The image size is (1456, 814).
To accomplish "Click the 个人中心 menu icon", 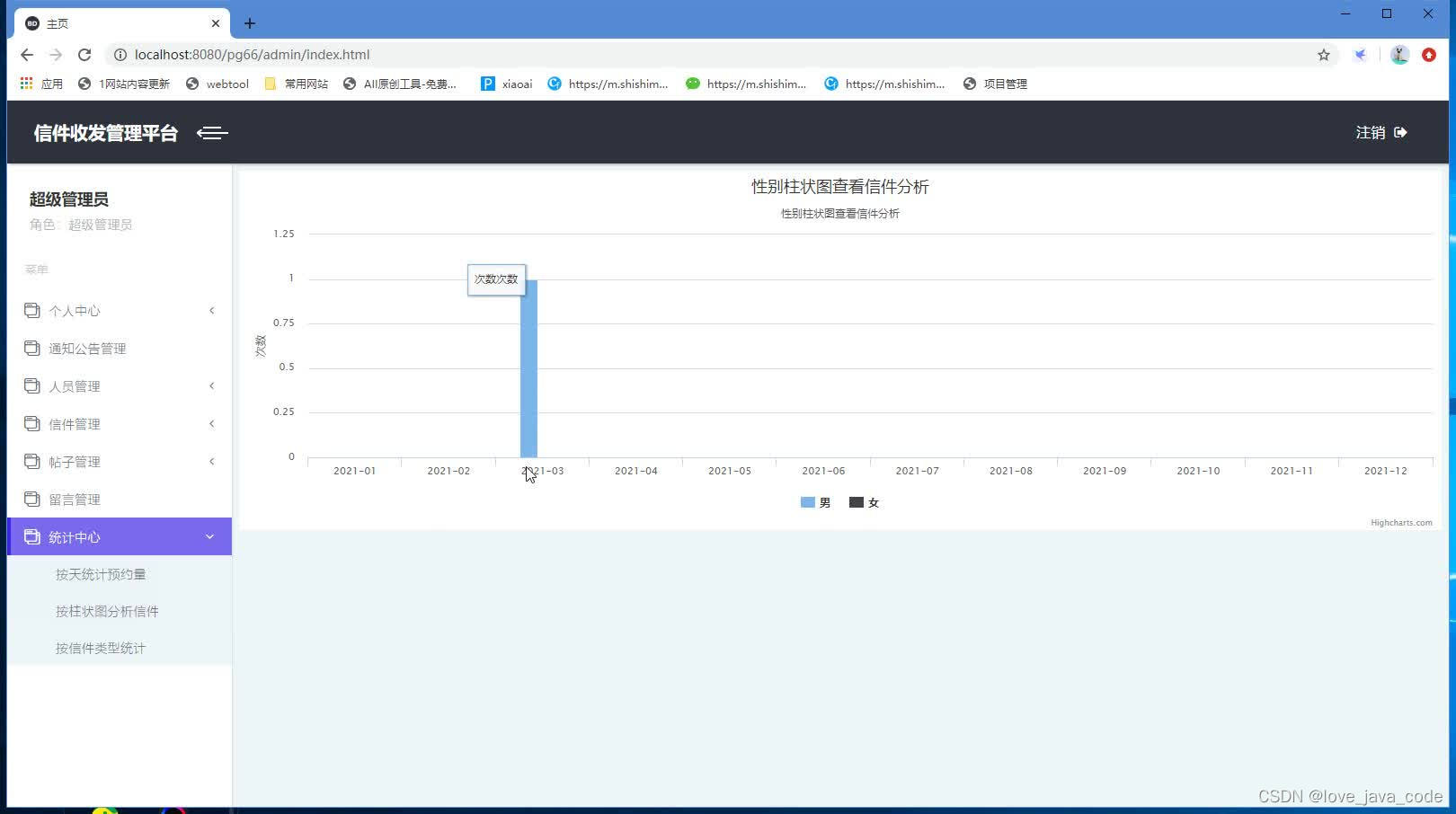I will [x=32, y=310].
